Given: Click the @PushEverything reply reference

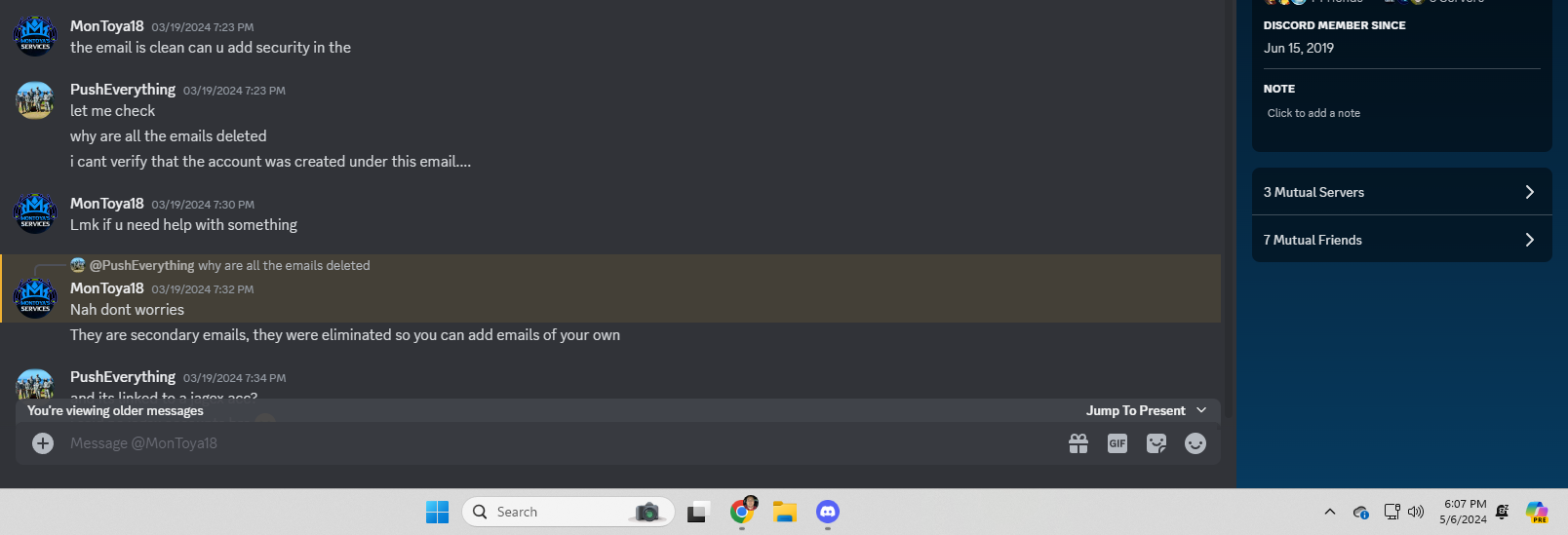Looking at the screenshot, I should pyautogui.click(x=141, y=265).
